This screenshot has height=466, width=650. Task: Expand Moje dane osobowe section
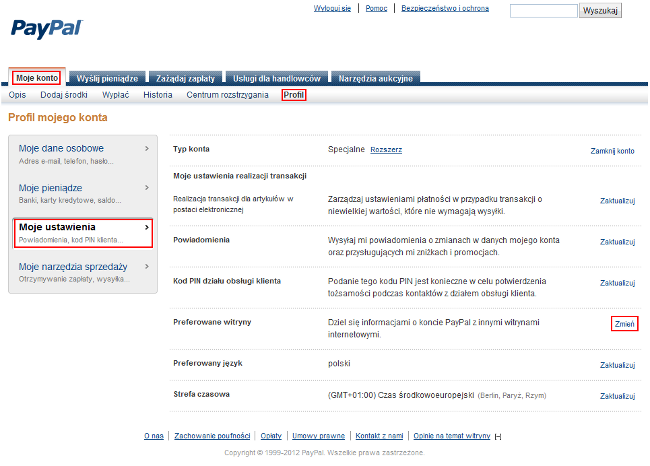click(84, 154)
